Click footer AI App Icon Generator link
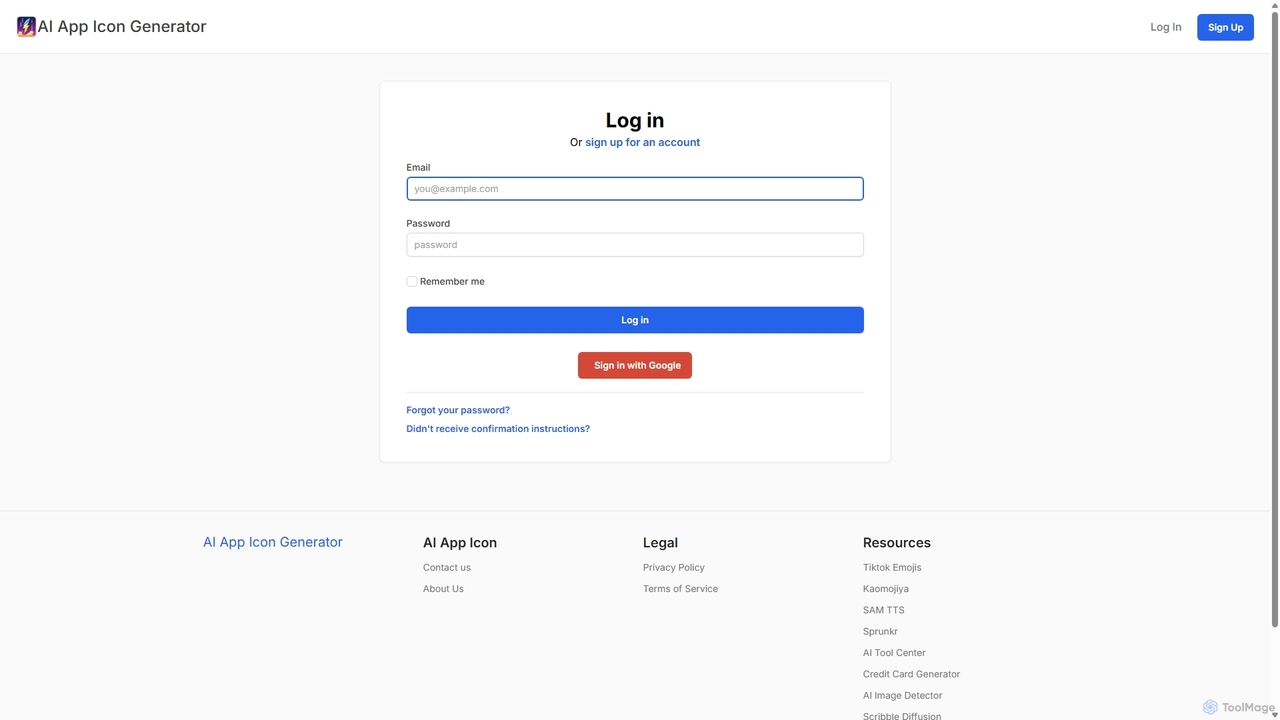This screenshot has width=1280, height=720. click(x=273, y=542)
